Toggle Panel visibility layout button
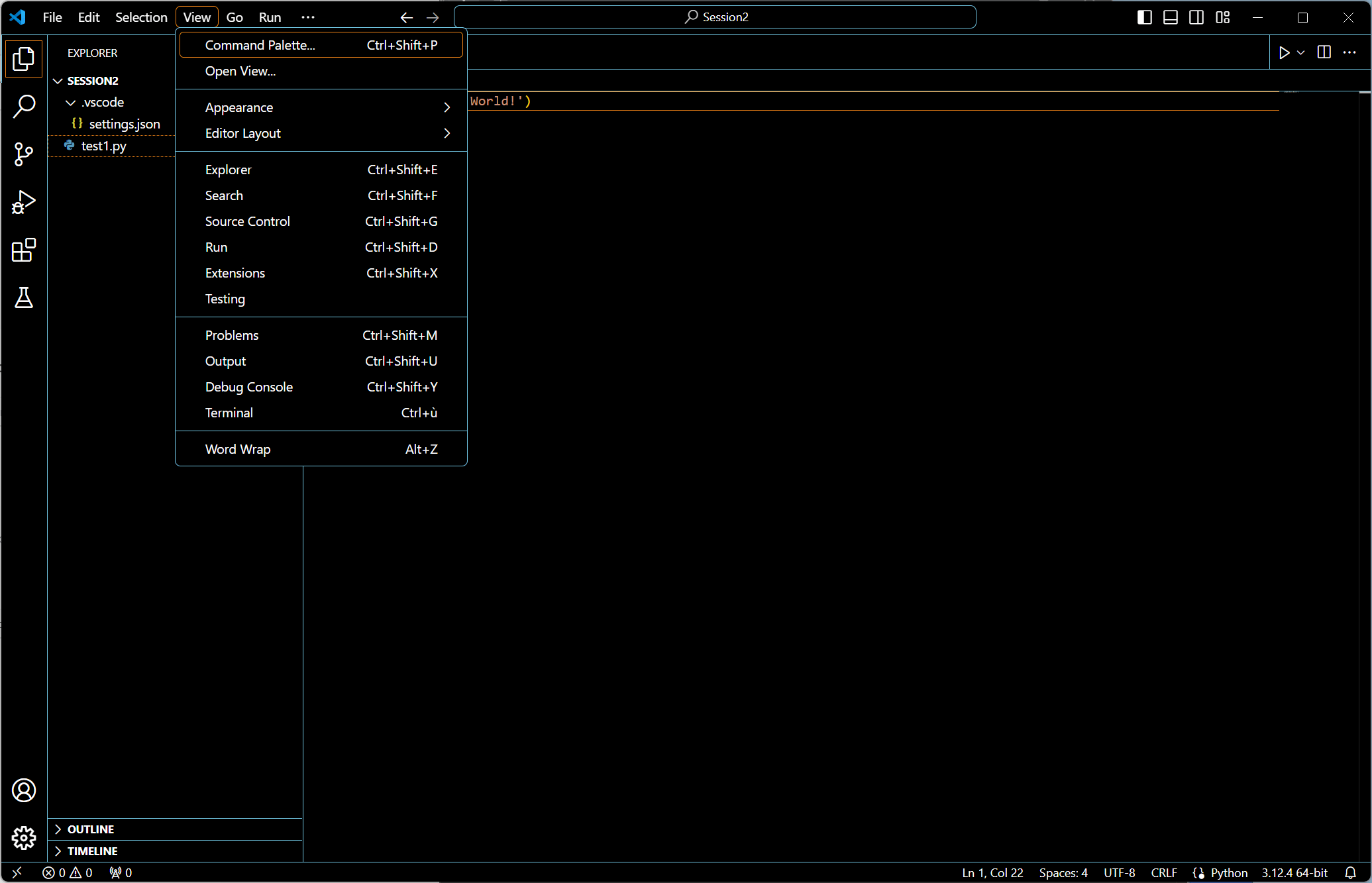This screenshot has width=1372, height=883. [x=1171, y=17]
